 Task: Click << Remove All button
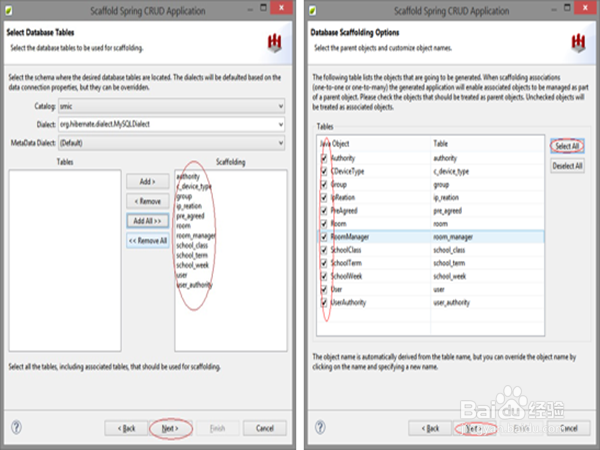pyautogui.click(x=148, y=241)
